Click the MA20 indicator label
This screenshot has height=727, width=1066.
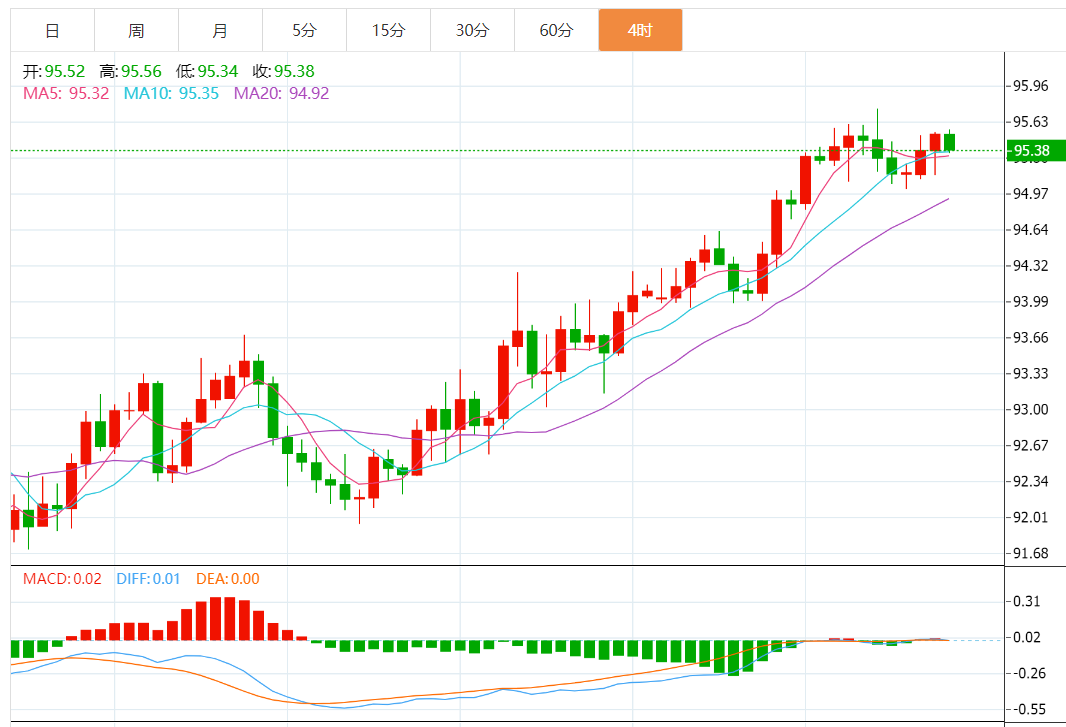[x=281, y=93]
